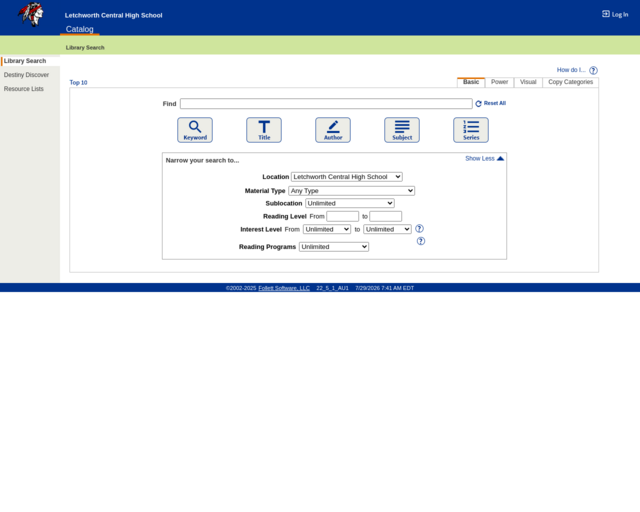
Task: Switch to the Power search tab
Action: pos(500,82)
